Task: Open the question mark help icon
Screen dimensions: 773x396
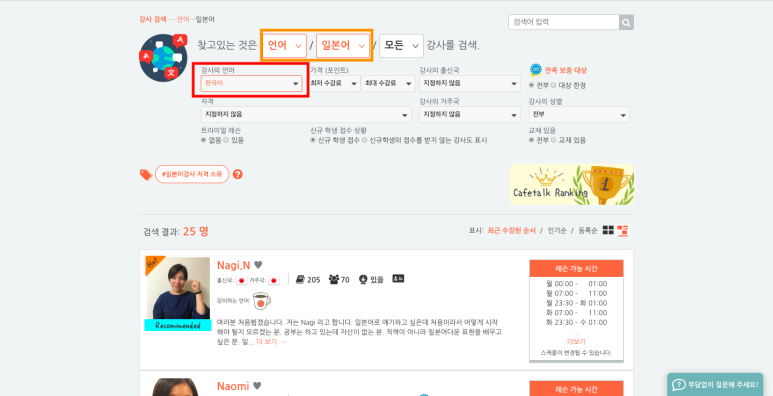Action: [238, 174]
